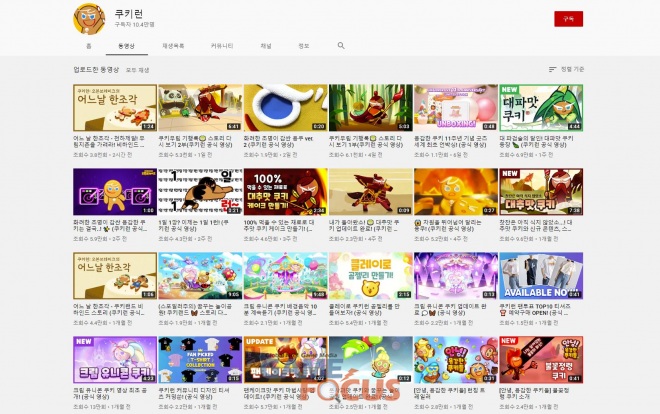The image size is (660, 414).
Task: Click title '쿠키런 팬투표 TOP10 티셔츠'
Action: coord(535,310)
